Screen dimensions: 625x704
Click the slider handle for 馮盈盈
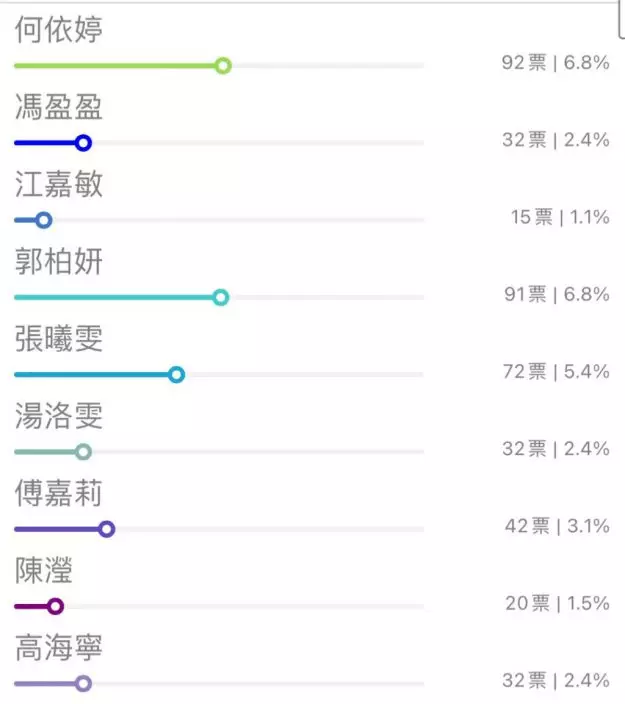coord(84,143)
